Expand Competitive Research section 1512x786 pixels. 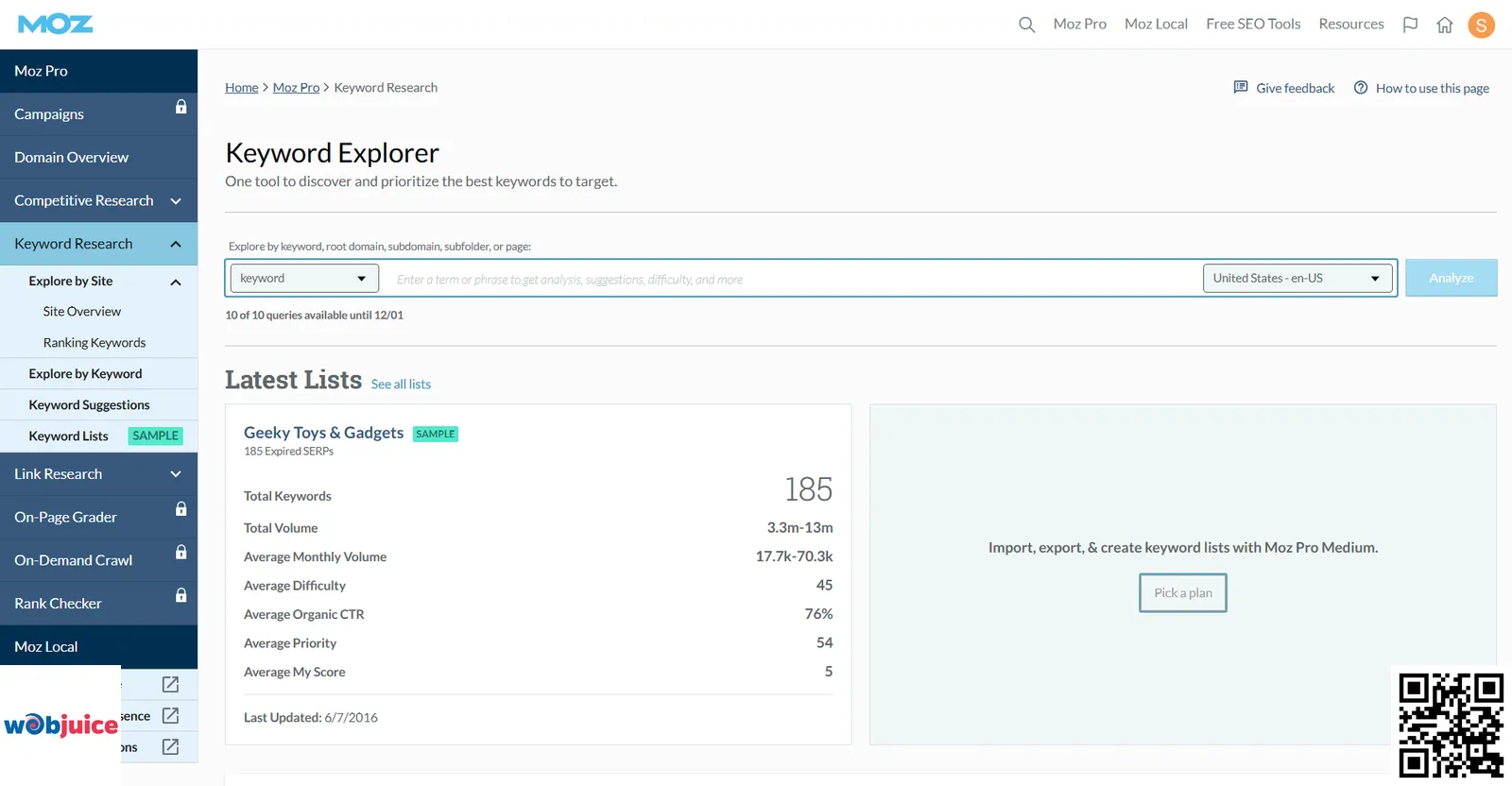(176, 200)
